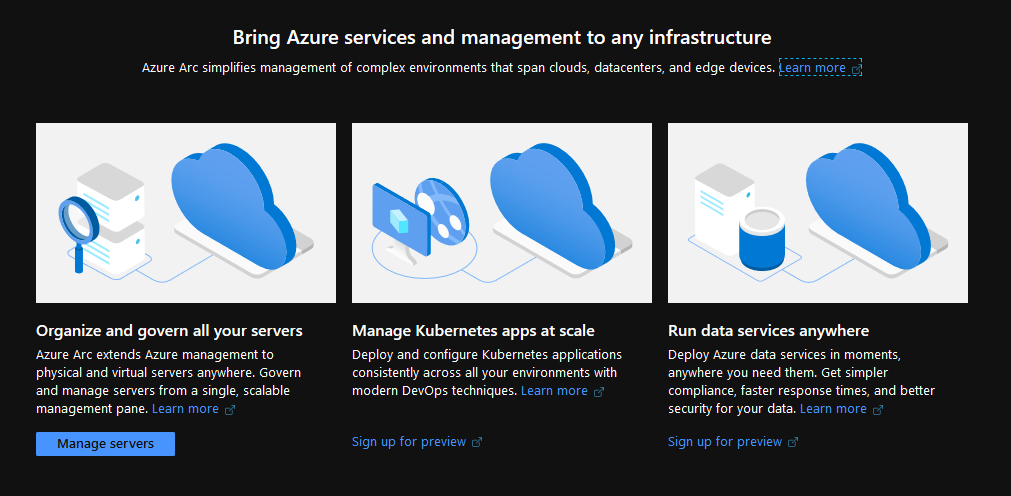The width and height of the screenshot is (1011, 496).
Task: Click the Kubernetes monitor and cloud illustration
Action: (502, 213)
